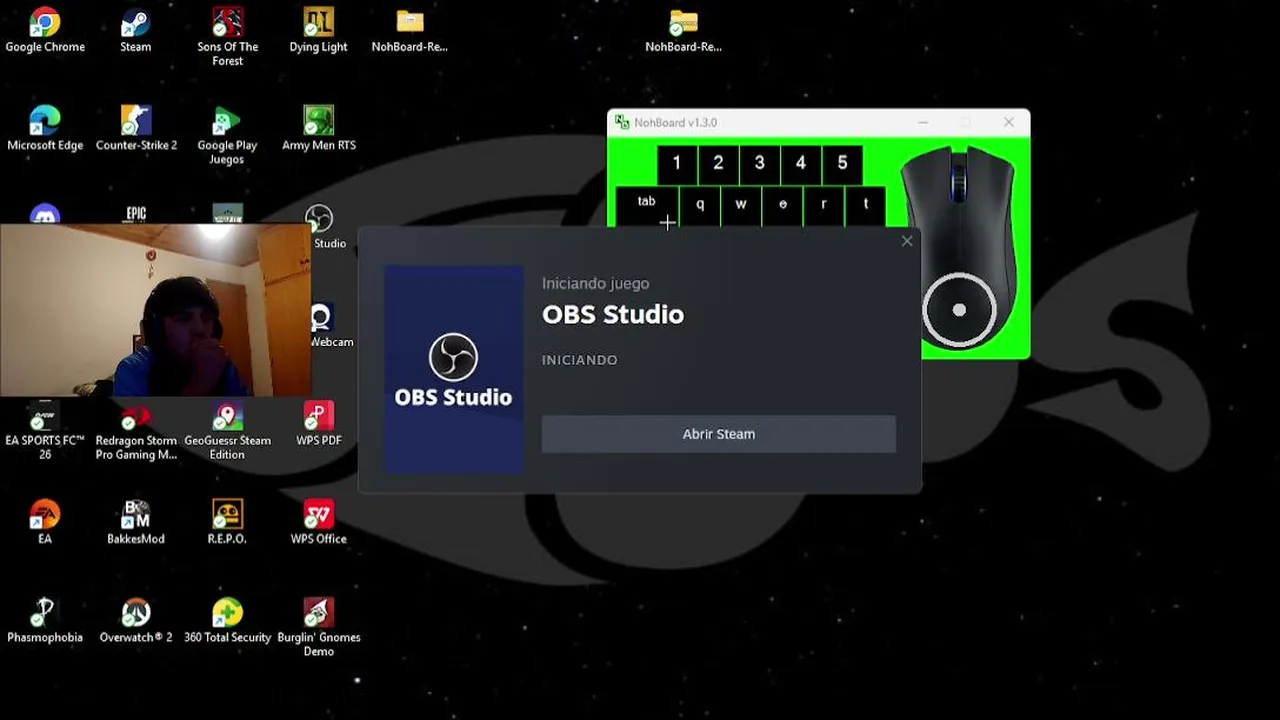Select the EA app desktop icon
The height and width of the screenshot is (720, 1280).
click(x=45, y=522)
